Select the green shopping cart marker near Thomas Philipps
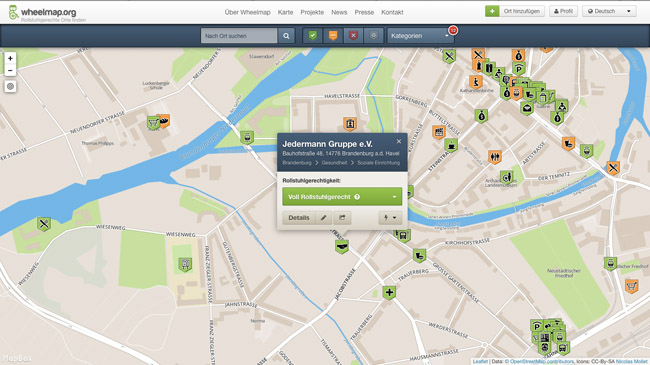This screenshot has width=650, height=365. click(x=153, y=123)
